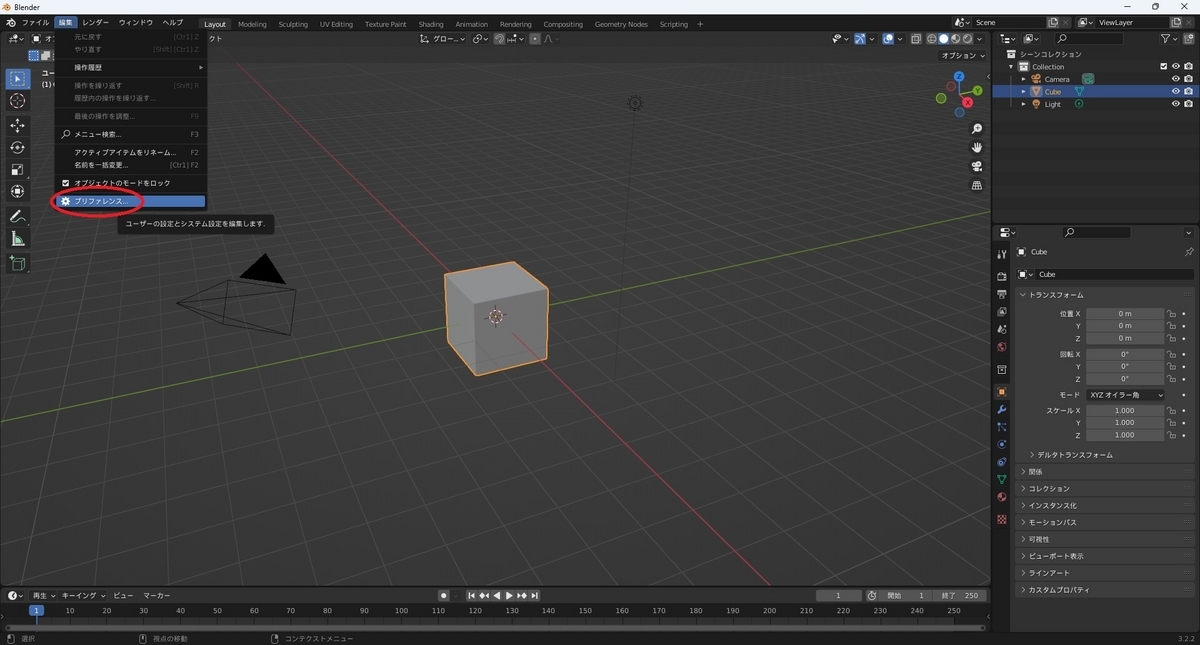
Task: Open the Modifier properties wrench tab
Action: pyautogui.click(x=1001, y=410)
